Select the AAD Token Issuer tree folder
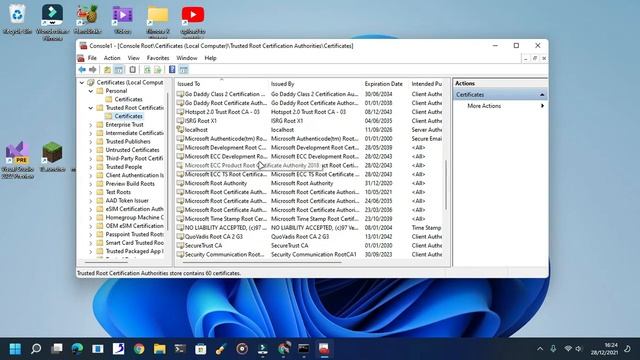The height and width of the screenshot is (360, 640). click(x=127, y=200)
